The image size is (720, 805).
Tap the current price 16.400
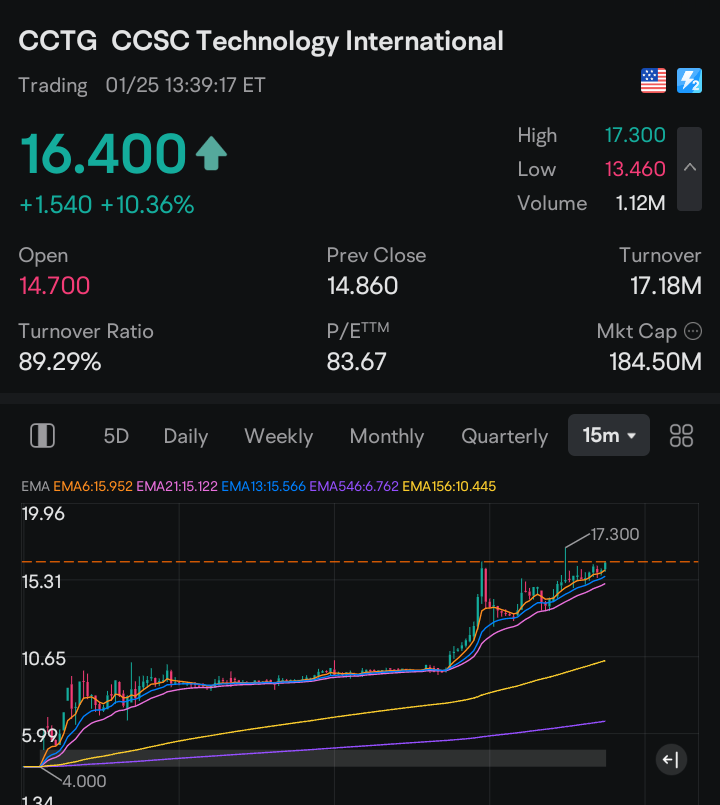[x=103, y=153]
